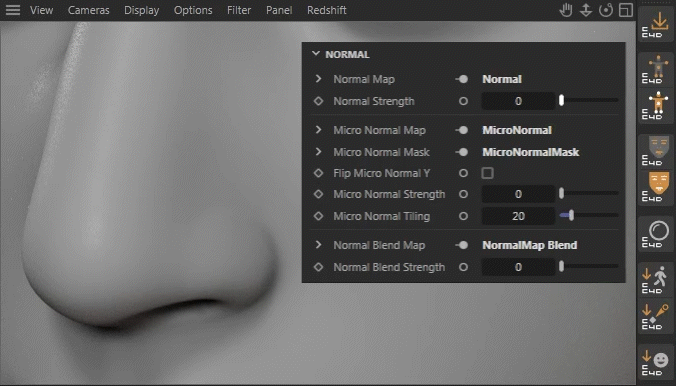Screen dimensions: 676x386
Task: Open the View menu
Action: pyautogui.click(x=41, y=10)
